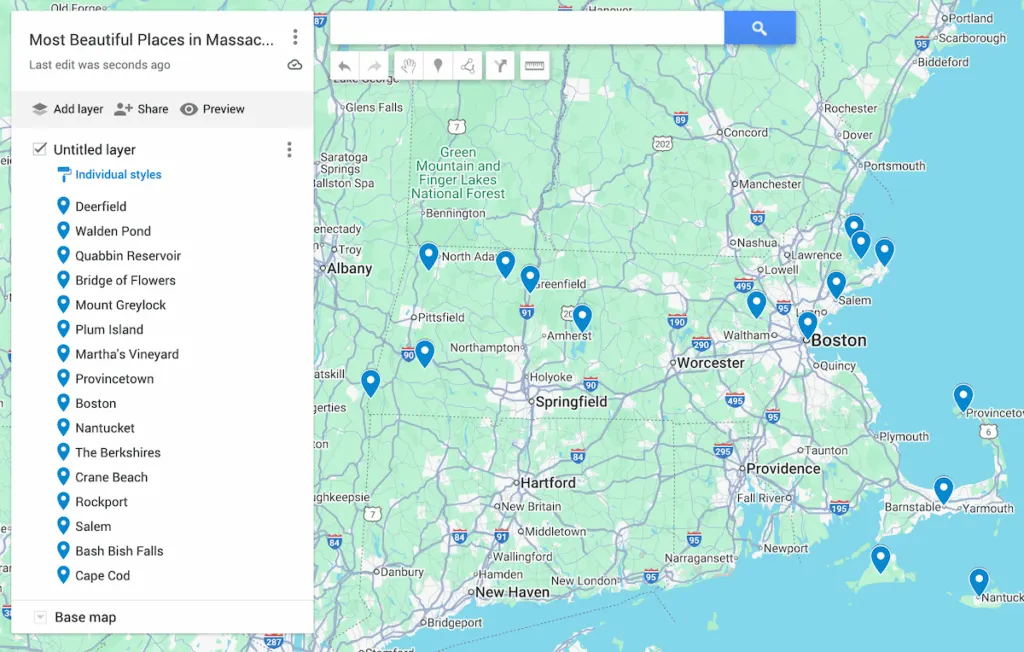This screenshot has width=1024, height=652.
Task: Select the measure distances ruler tool
Action: [534, 66]
